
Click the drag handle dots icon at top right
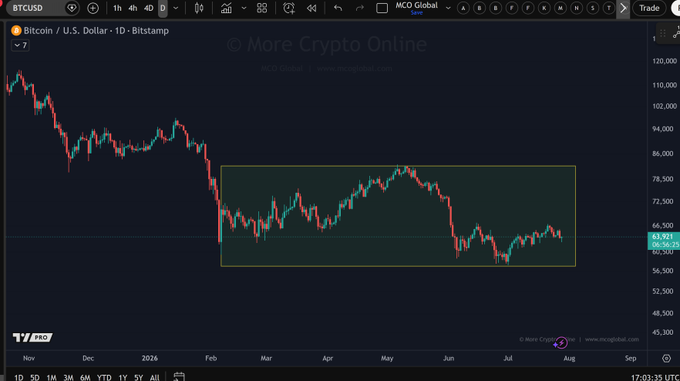(663, 33)
